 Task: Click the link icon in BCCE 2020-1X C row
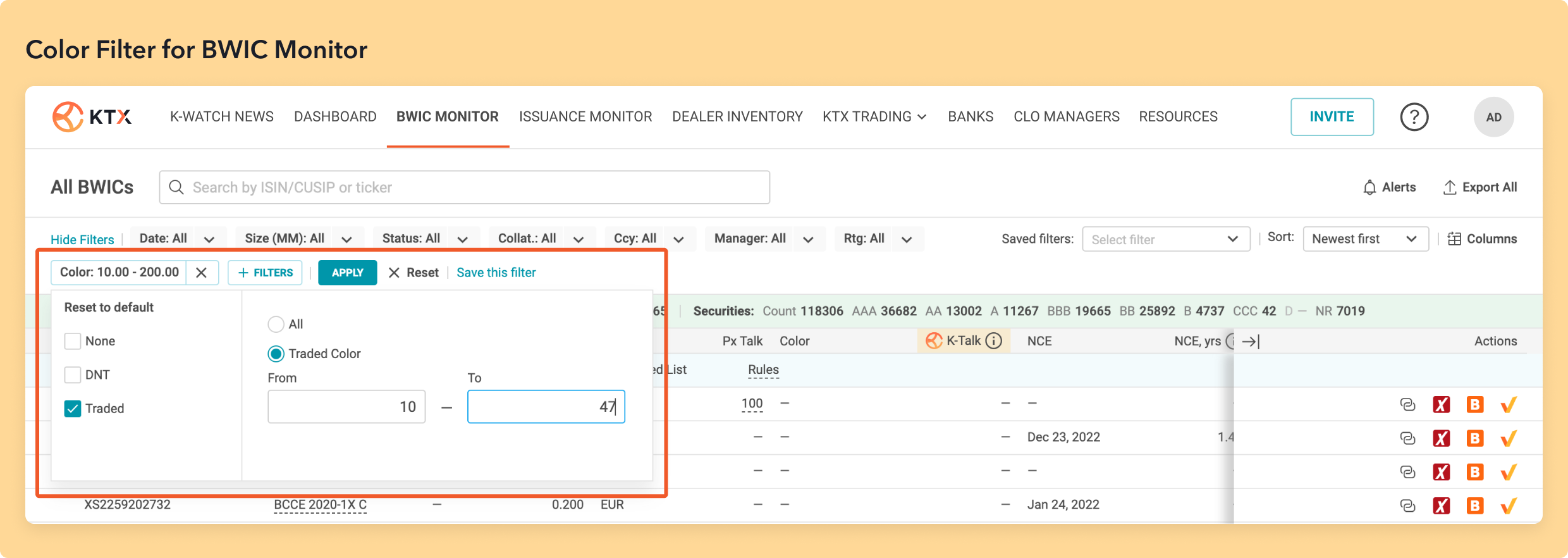click(1407, 505)
